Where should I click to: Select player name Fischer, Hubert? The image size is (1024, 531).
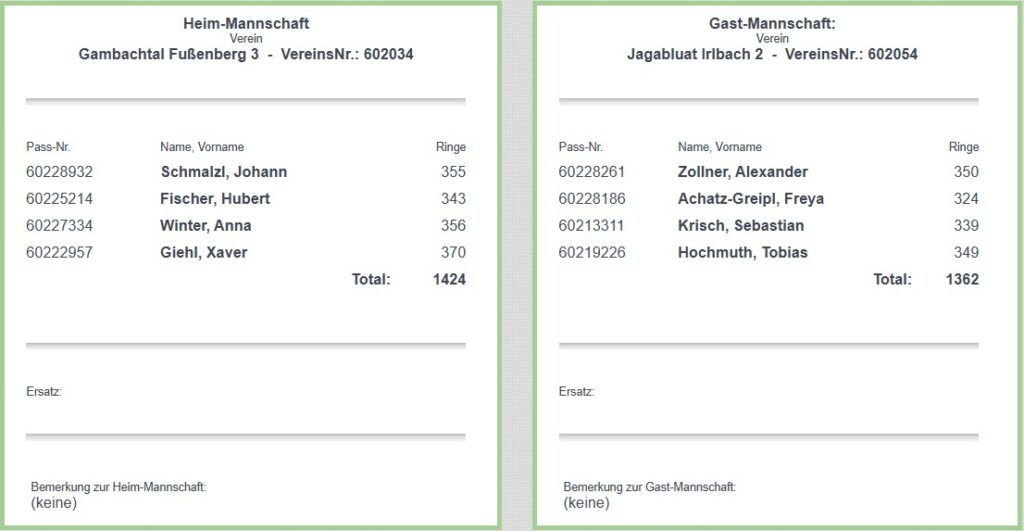[x=215, y=199]
